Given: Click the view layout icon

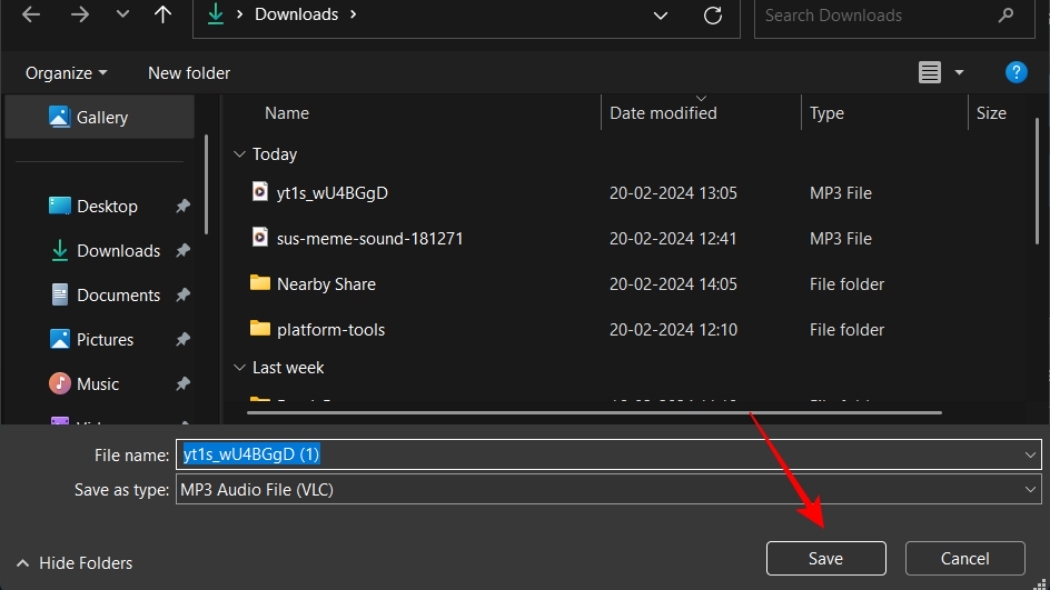Looking at the screenshot, I should 930,73.
